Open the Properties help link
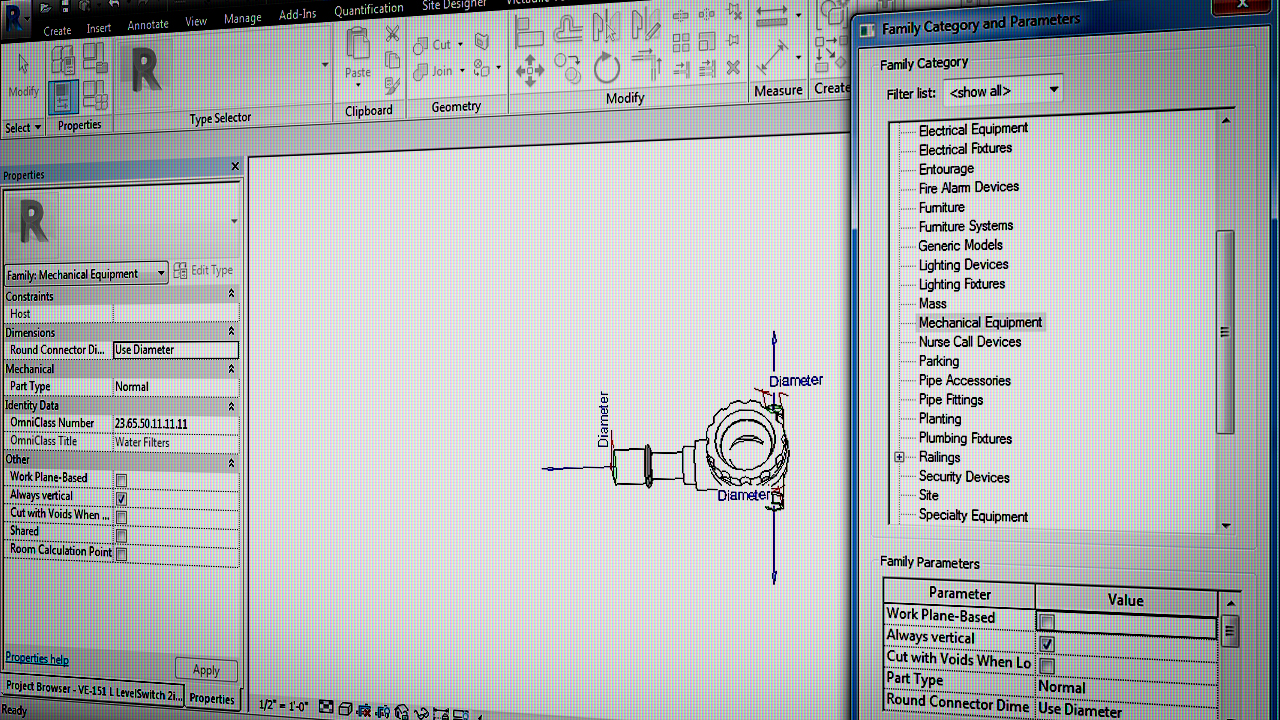Viewport: 1280px width, 720px height. click(37, 658)
